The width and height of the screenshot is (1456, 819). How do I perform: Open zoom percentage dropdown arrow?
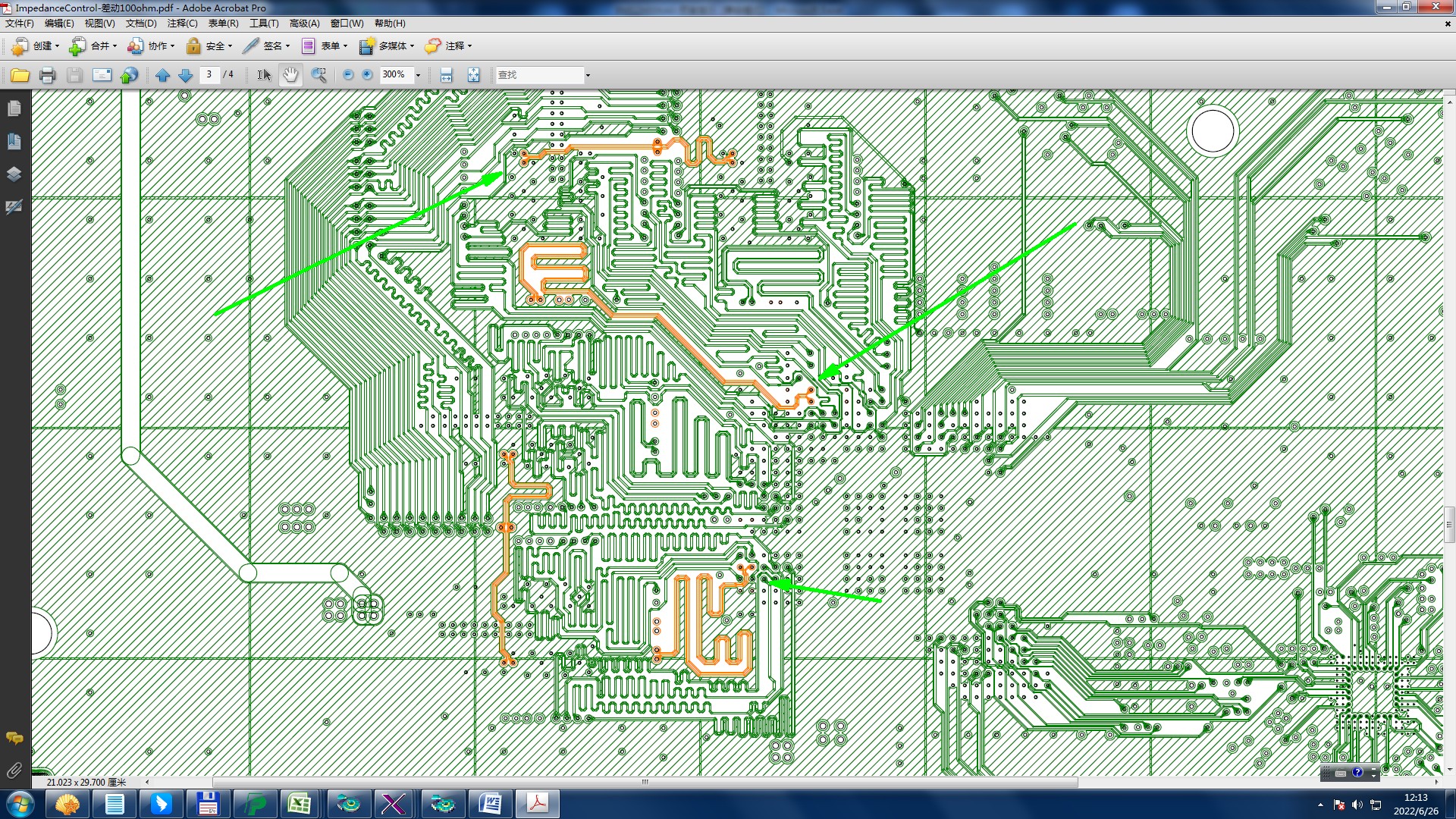418,75
